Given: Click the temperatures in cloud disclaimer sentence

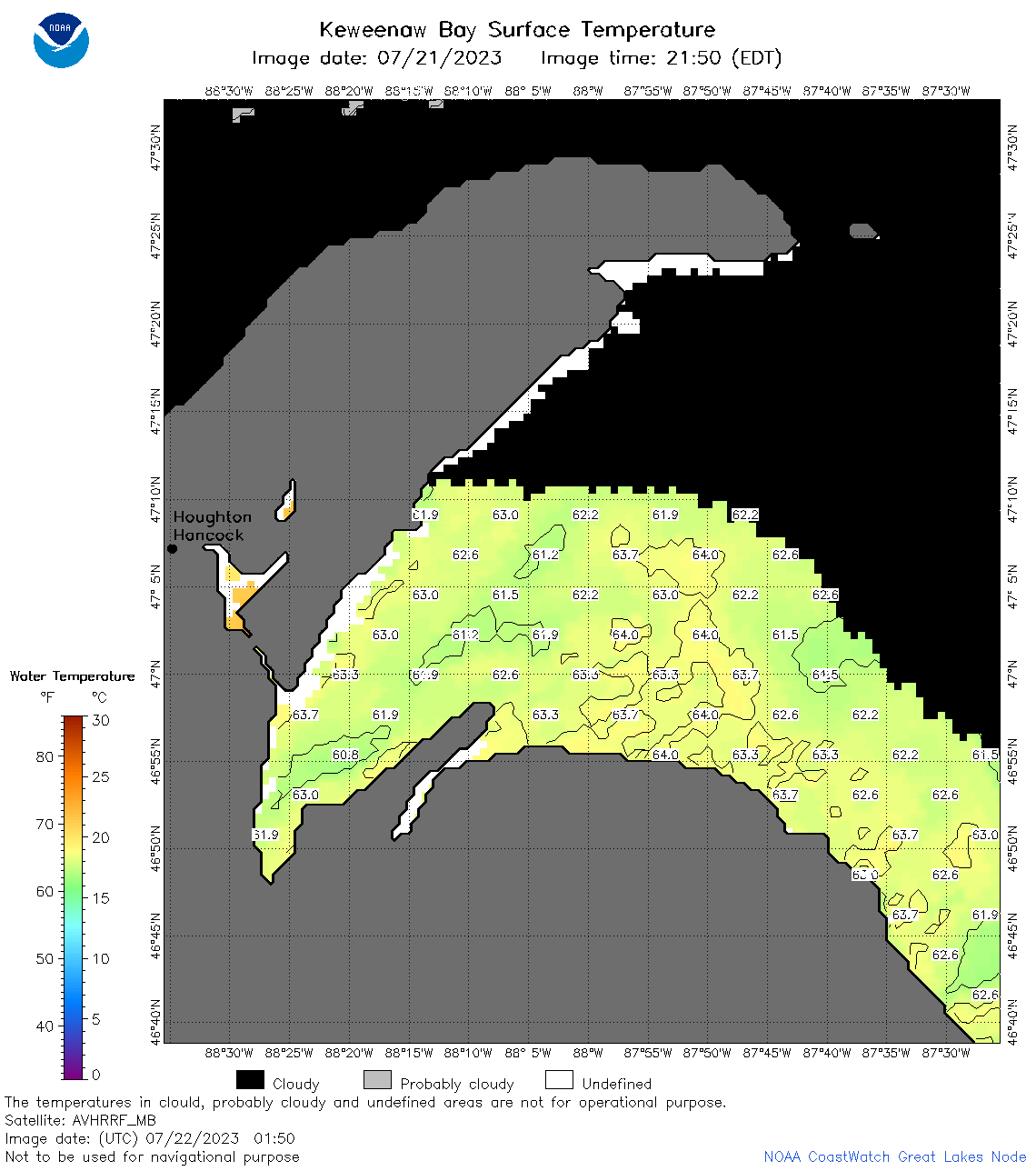Looking at the screenshot, I should (365, 1102).
